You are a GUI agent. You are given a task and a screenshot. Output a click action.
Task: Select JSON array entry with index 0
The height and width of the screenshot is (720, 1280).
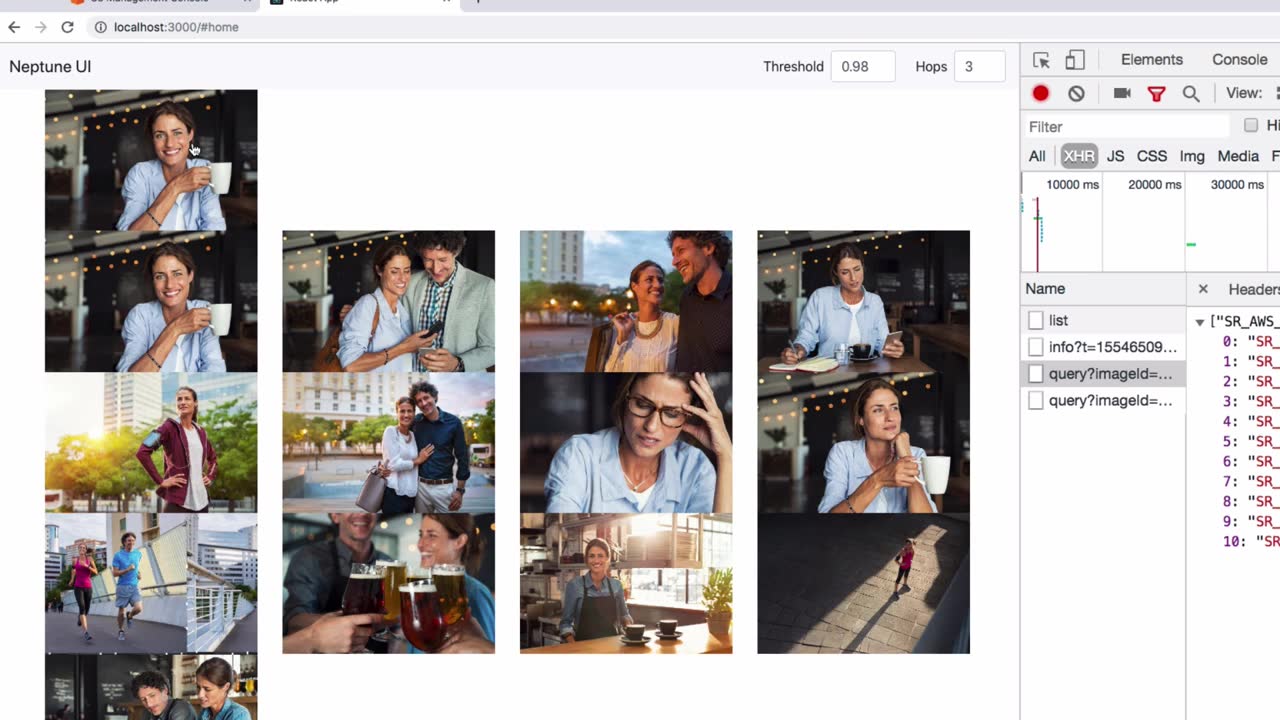1250,341
